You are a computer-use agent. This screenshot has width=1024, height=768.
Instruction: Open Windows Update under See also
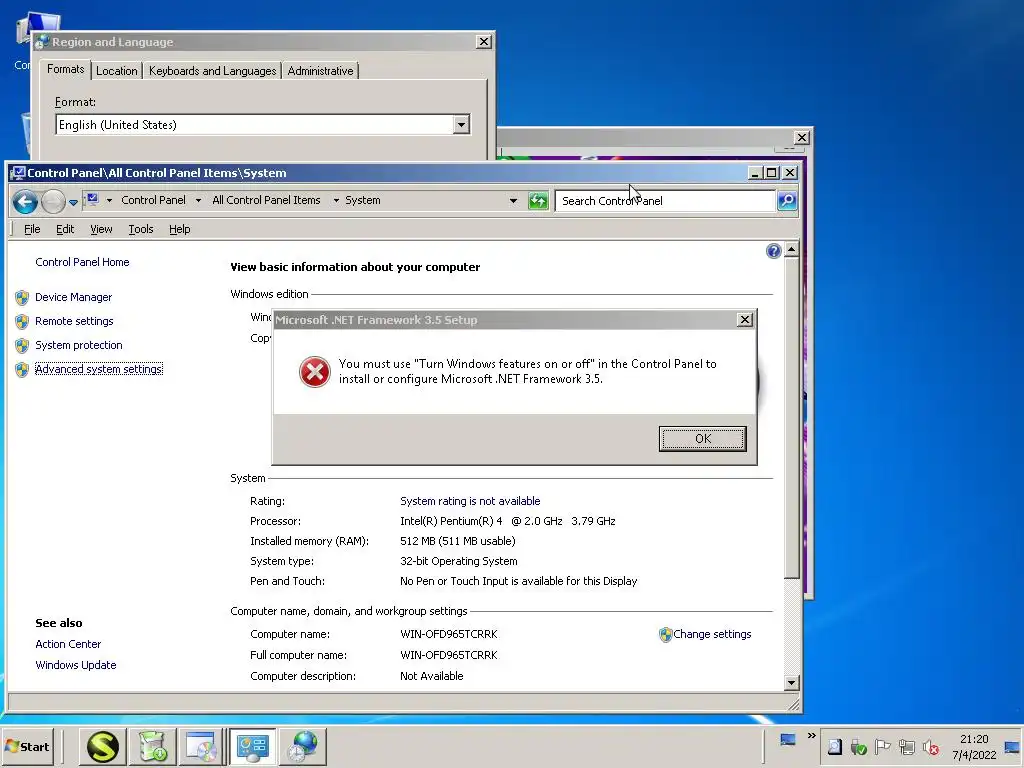pyautogui.click(x=76, y=665)
